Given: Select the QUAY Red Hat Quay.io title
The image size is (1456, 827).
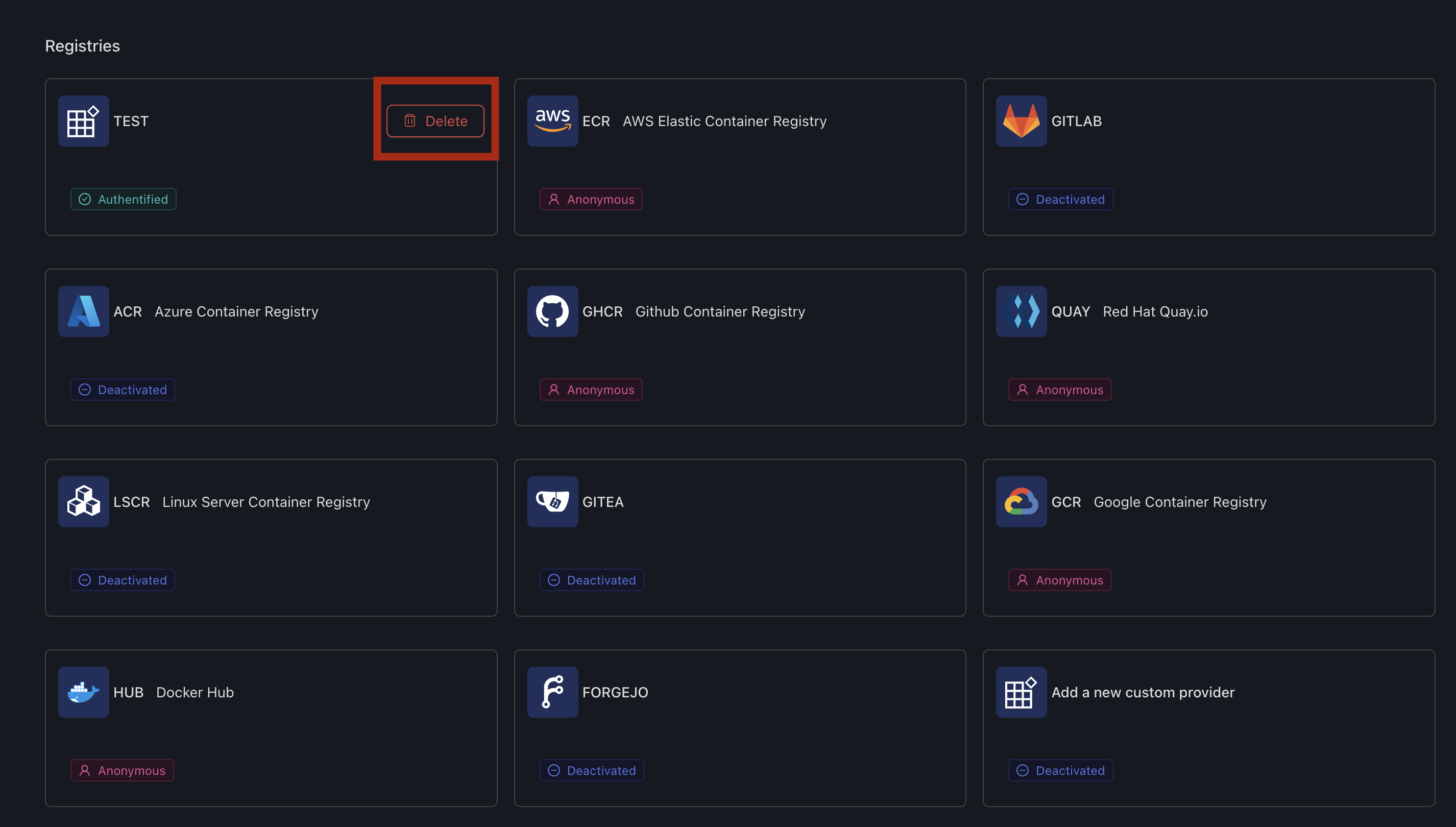Looking at the screenshot, I should pos(1129,311).
